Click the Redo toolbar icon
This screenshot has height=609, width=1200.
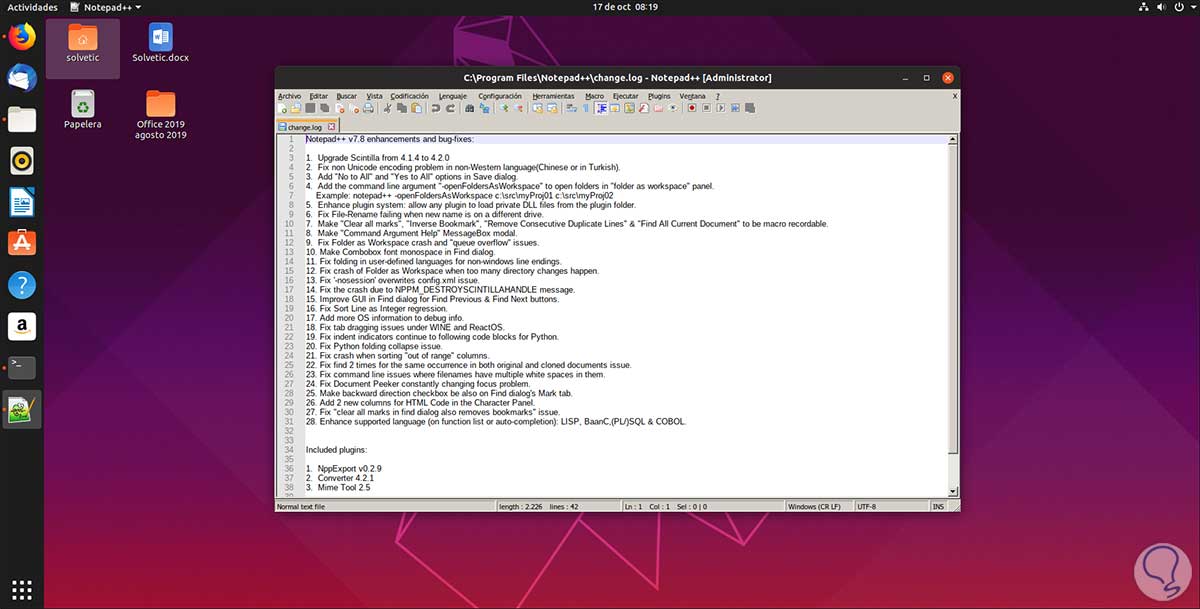(x=452, y=108)
